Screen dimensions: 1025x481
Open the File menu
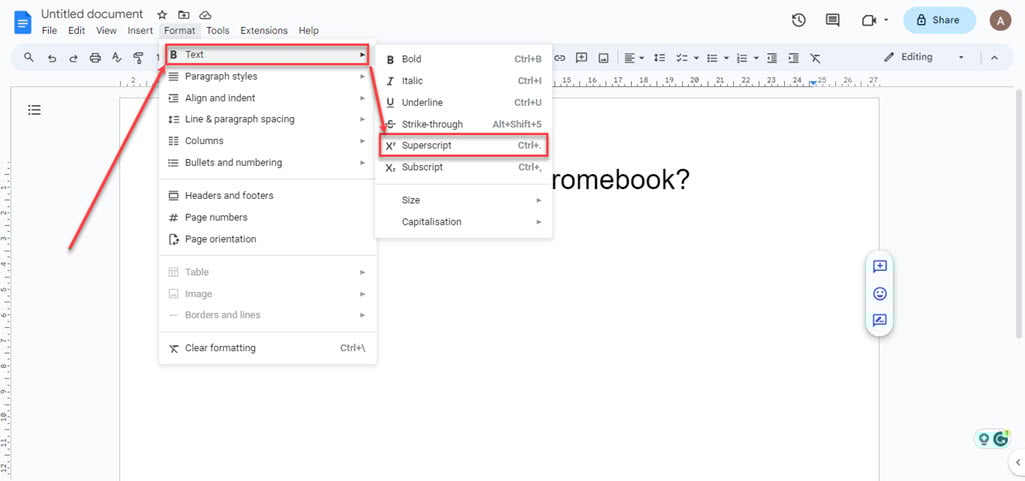(x=49, y=31)
